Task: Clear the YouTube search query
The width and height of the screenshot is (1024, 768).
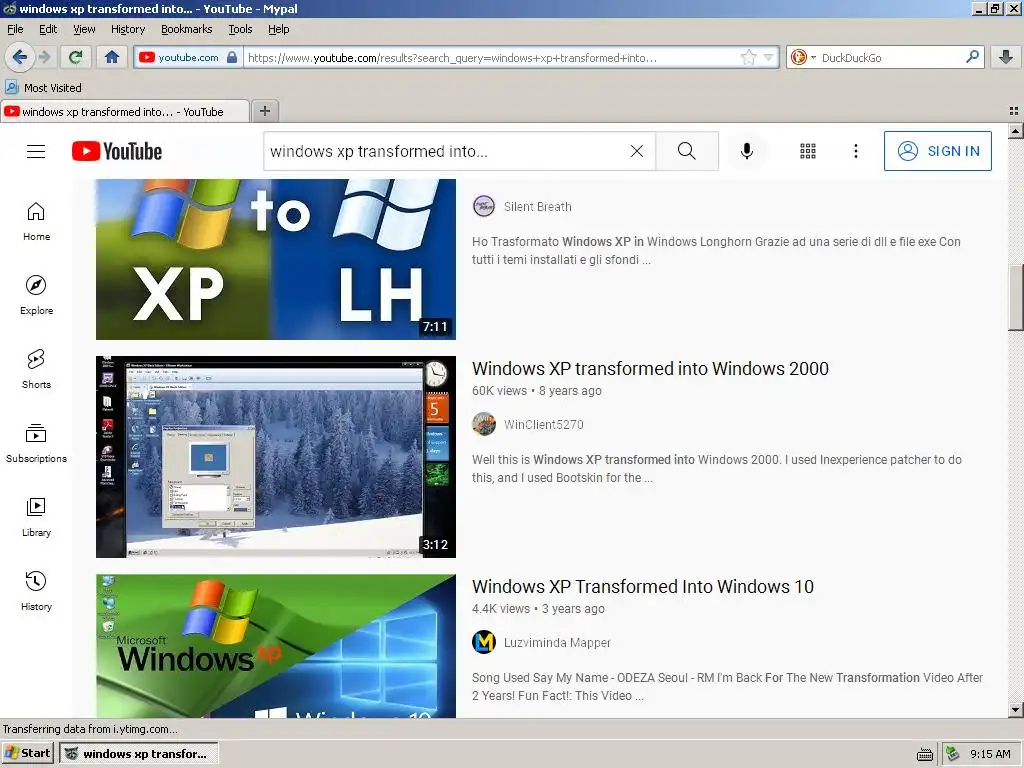Action: tap(637, 152)
